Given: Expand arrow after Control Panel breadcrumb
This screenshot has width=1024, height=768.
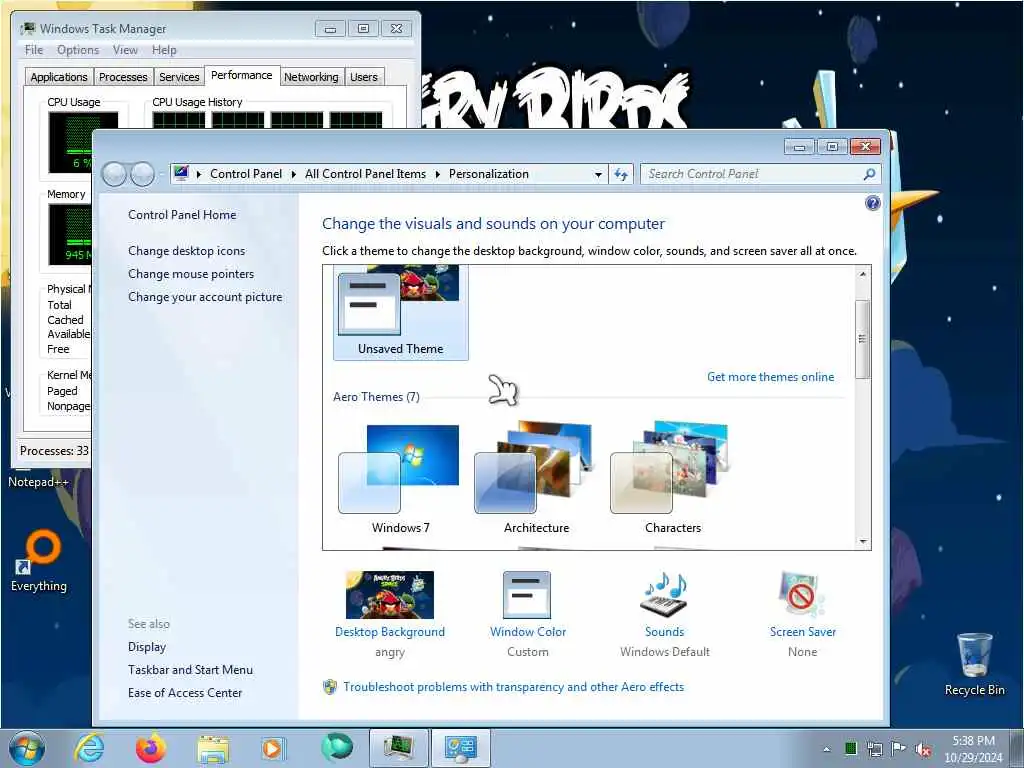Looking at the screenshot, I should tap(294, 174).
